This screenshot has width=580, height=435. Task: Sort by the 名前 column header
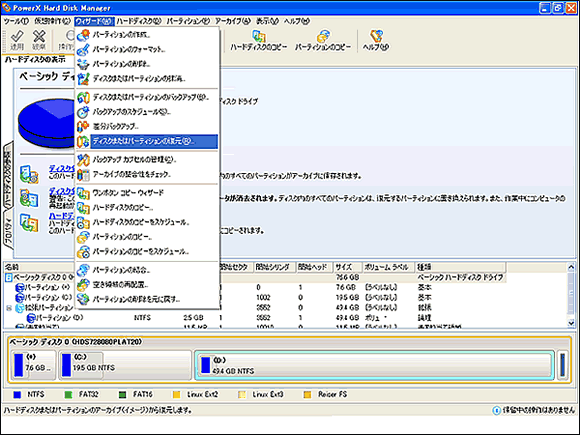click(x=39, y=267)
